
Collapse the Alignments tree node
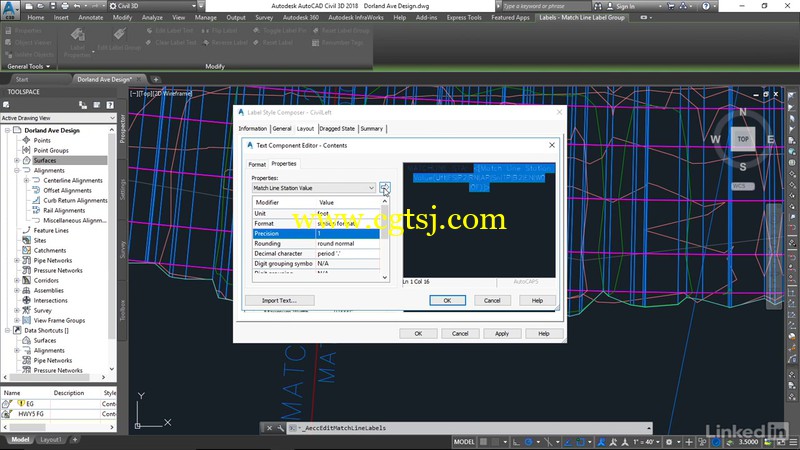pyautogui.click(x=17, y=170)
